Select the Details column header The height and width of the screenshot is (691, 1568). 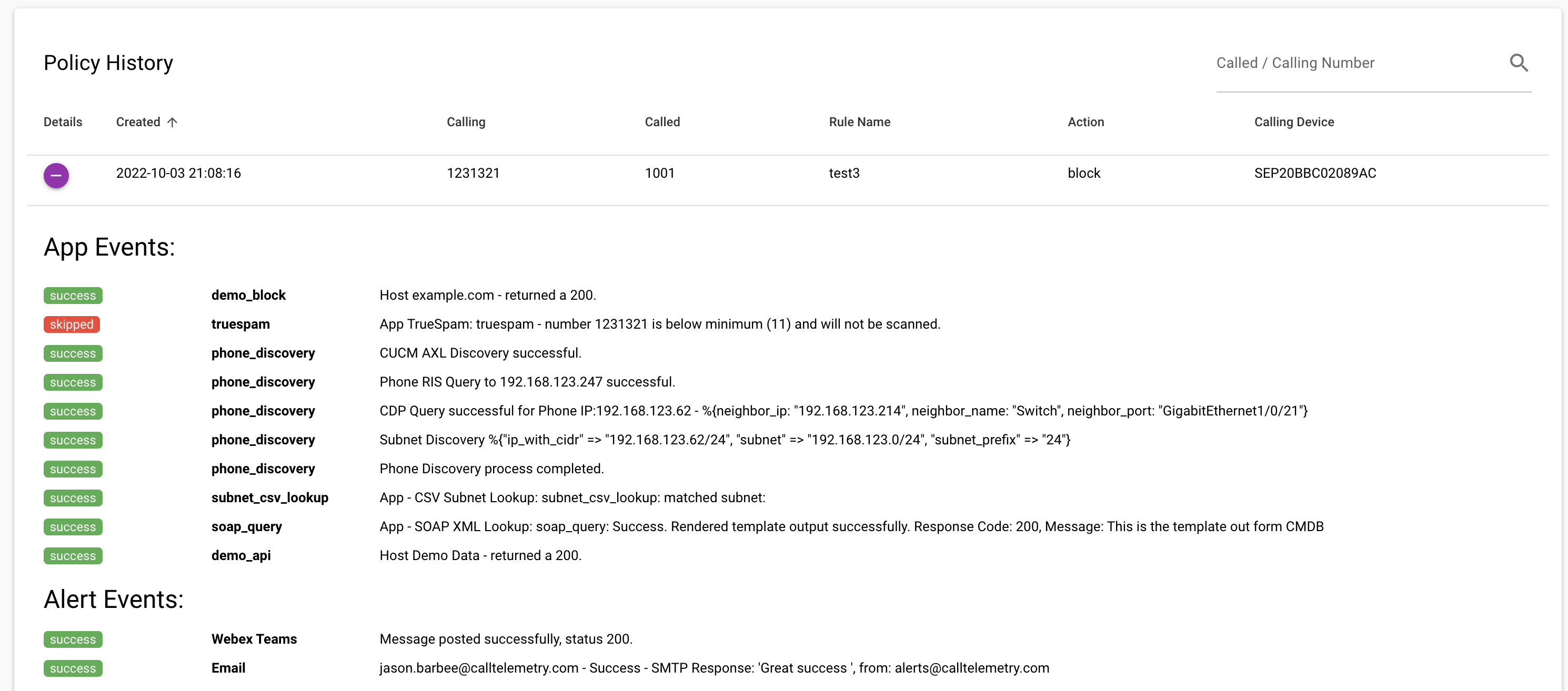coord(62,121)
